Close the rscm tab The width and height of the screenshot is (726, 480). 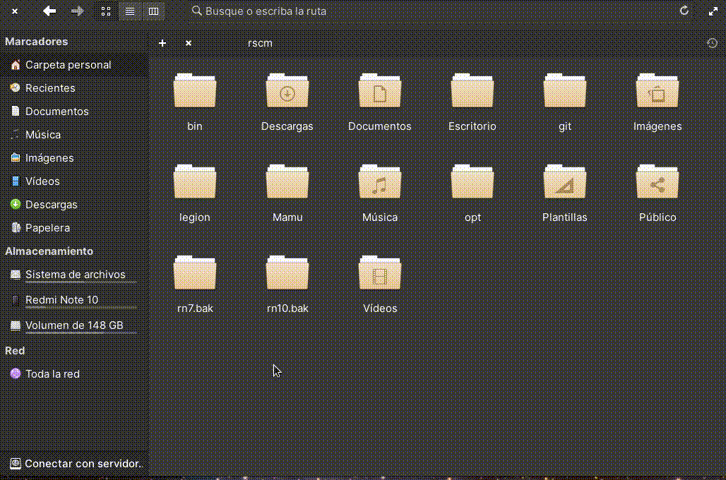pyautogui.click(x=188, y=43)
